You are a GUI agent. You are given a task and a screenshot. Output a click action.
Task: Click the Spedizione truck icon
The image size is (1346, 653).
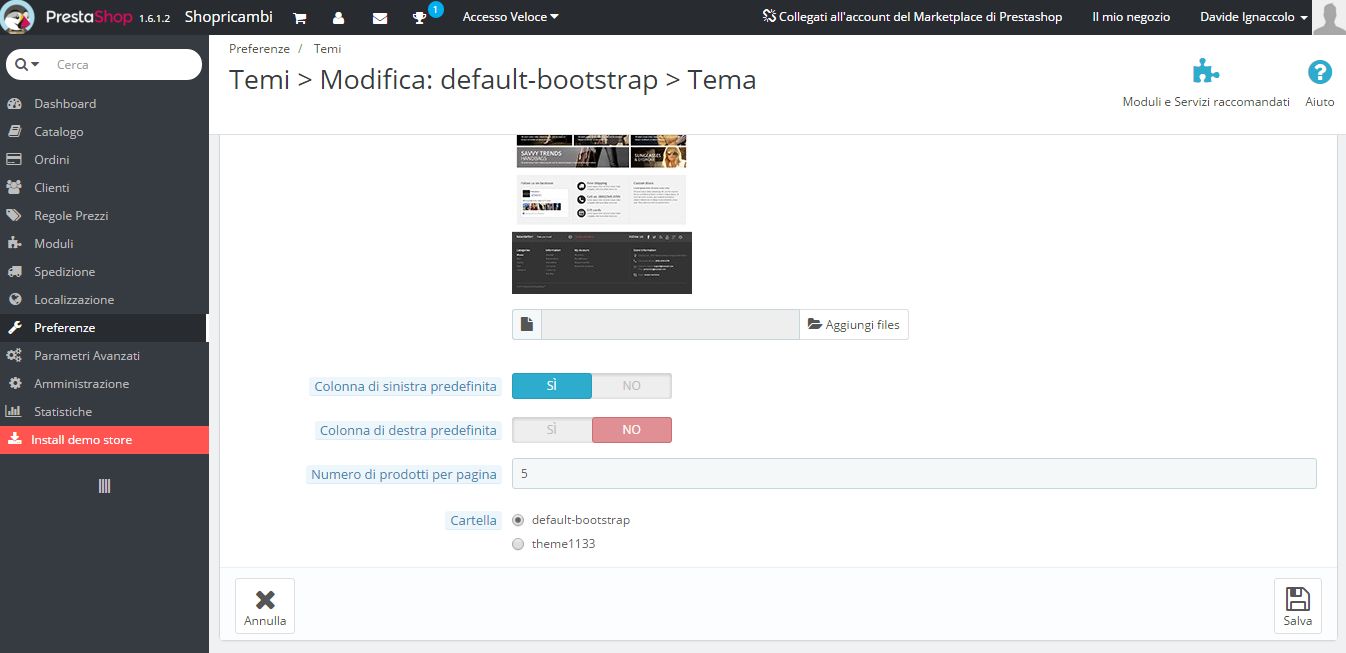point(15,272)
